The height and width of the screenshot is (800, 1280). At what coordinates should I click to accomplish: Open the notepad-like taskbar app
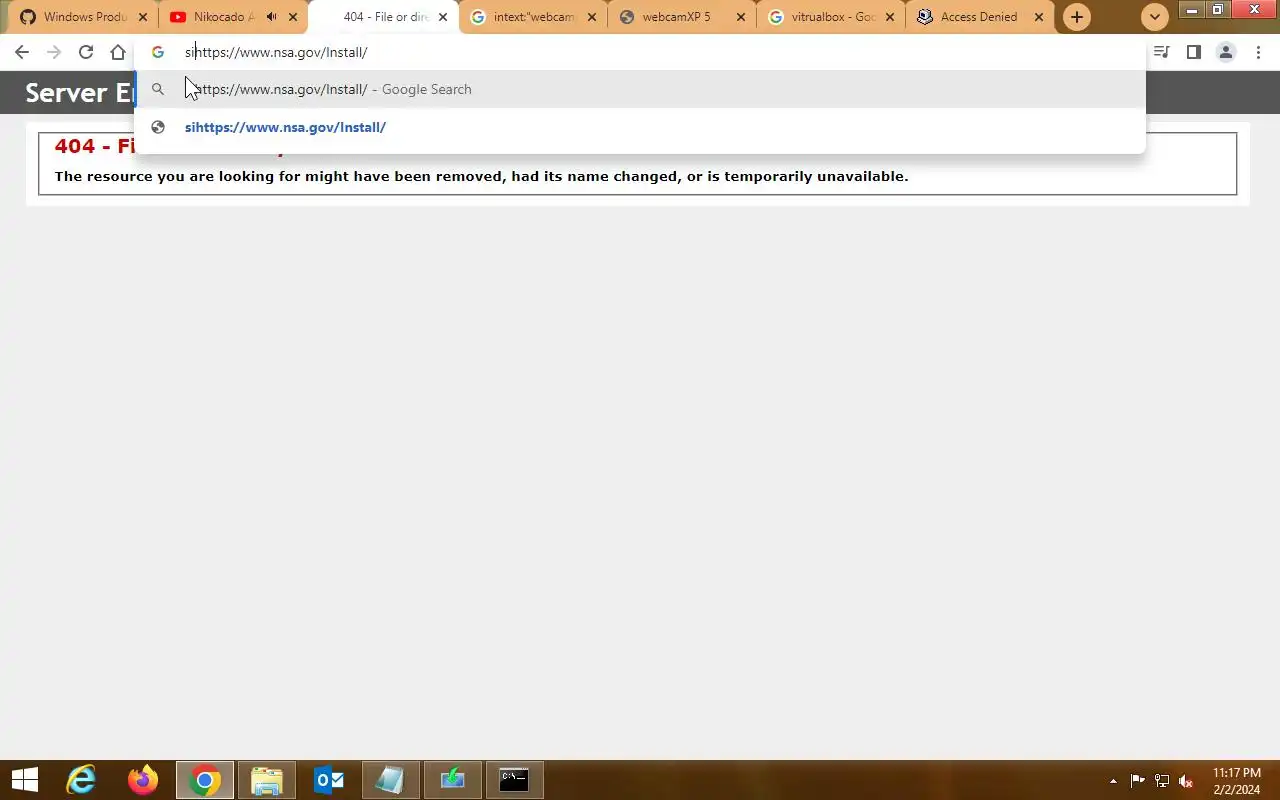(390, 780)
